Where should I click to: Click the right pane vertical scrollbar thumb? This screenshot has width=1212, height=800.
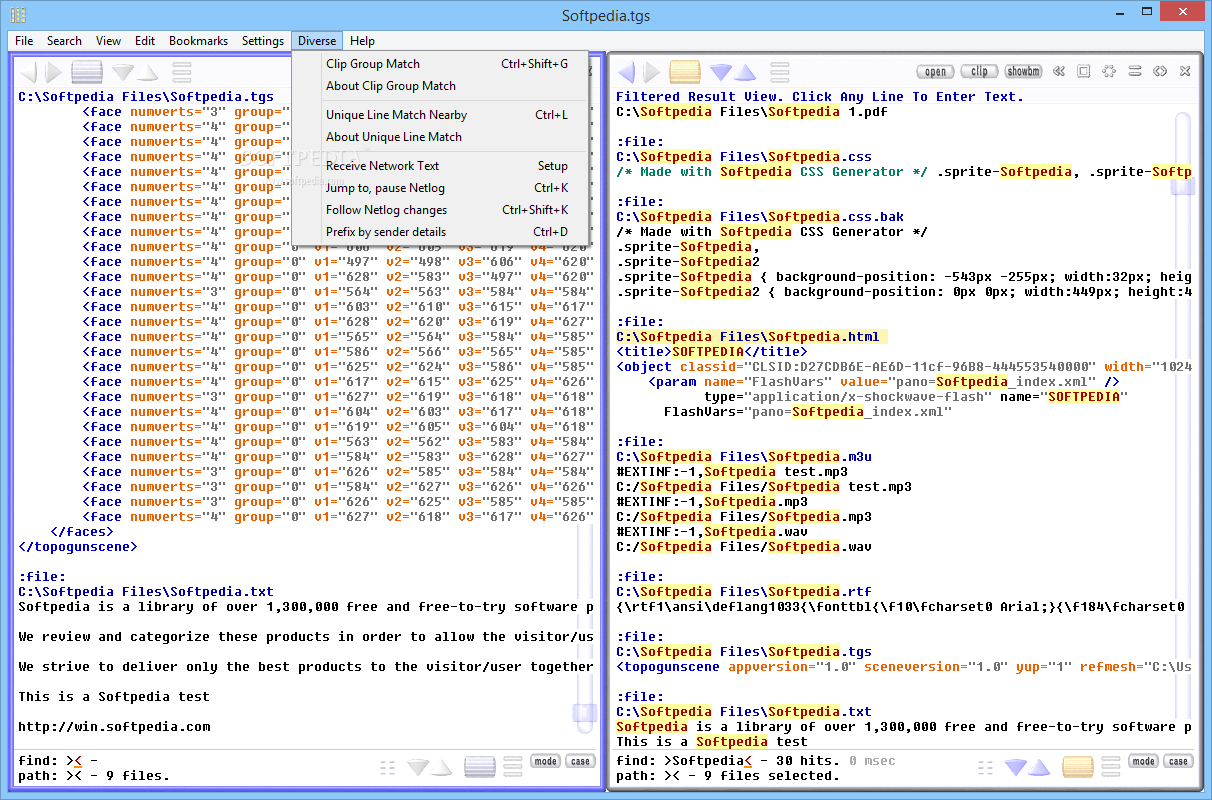click(1183, 187)
